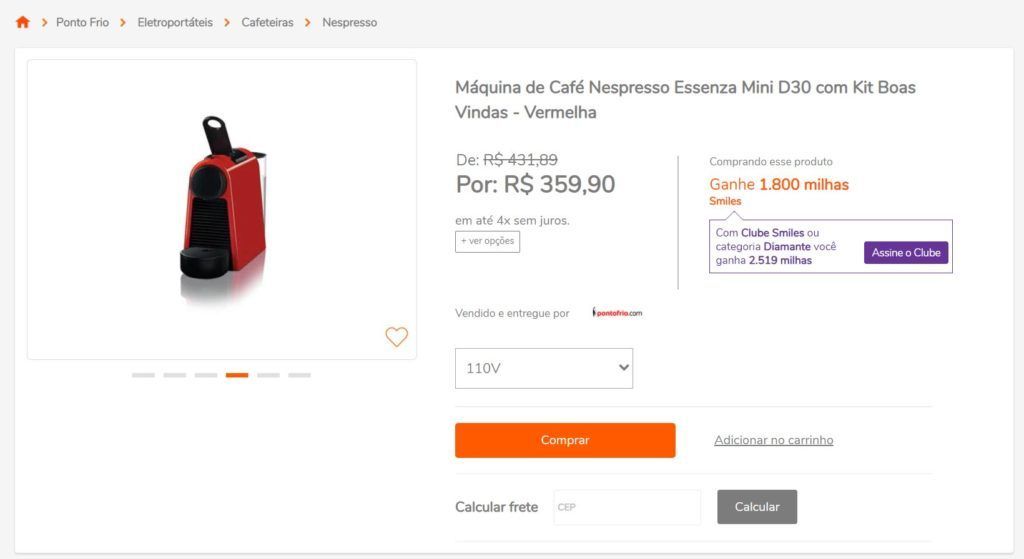1024x559 pixels.
Task: Open Eletroportáteis breadcrumb
Action: coord(175,22)
